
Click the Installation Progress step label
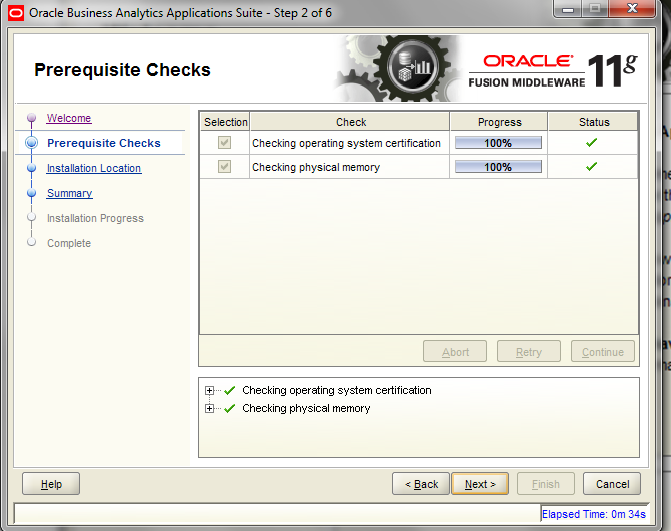95,218
